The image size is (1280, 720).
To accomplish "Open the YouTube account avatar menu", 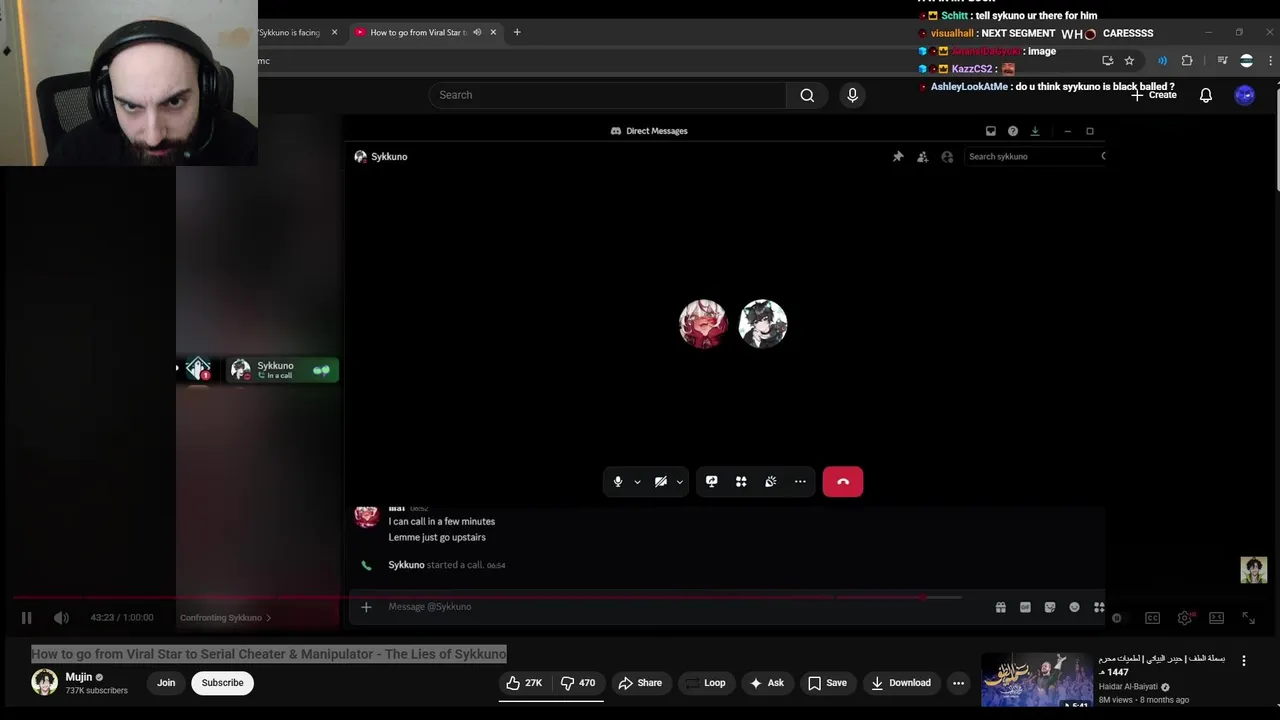I will [x=1244, y=95].
